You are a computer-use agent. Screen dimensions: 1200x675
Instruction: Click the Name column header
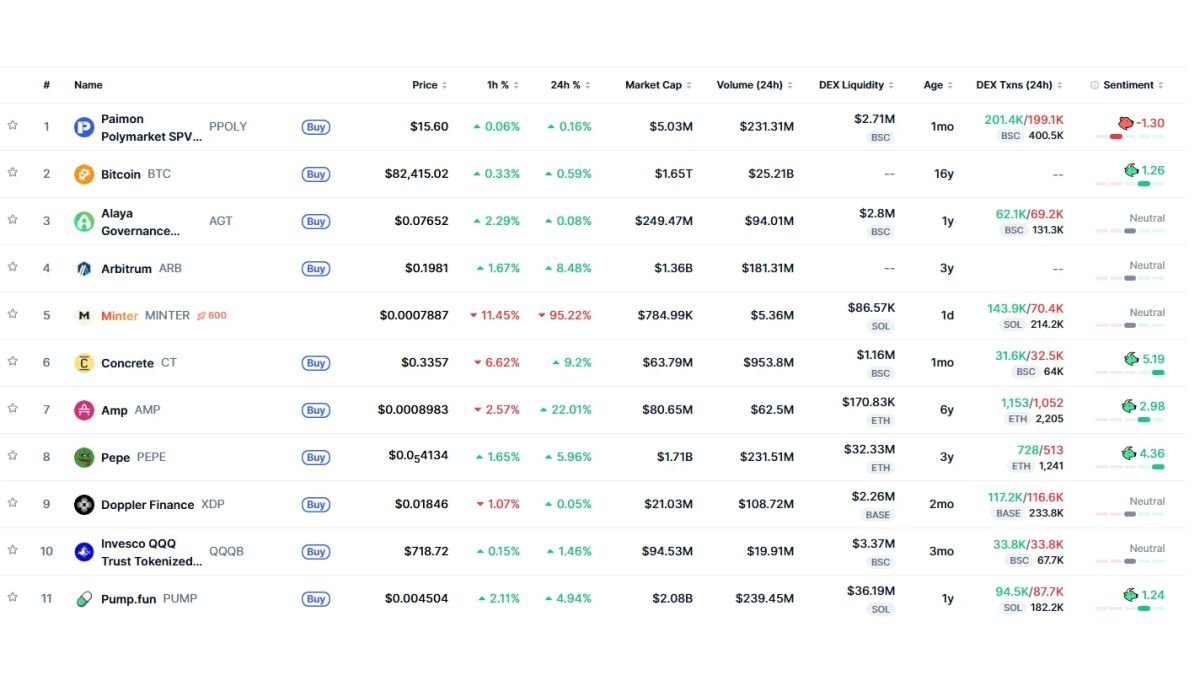[x=88, y=85]
